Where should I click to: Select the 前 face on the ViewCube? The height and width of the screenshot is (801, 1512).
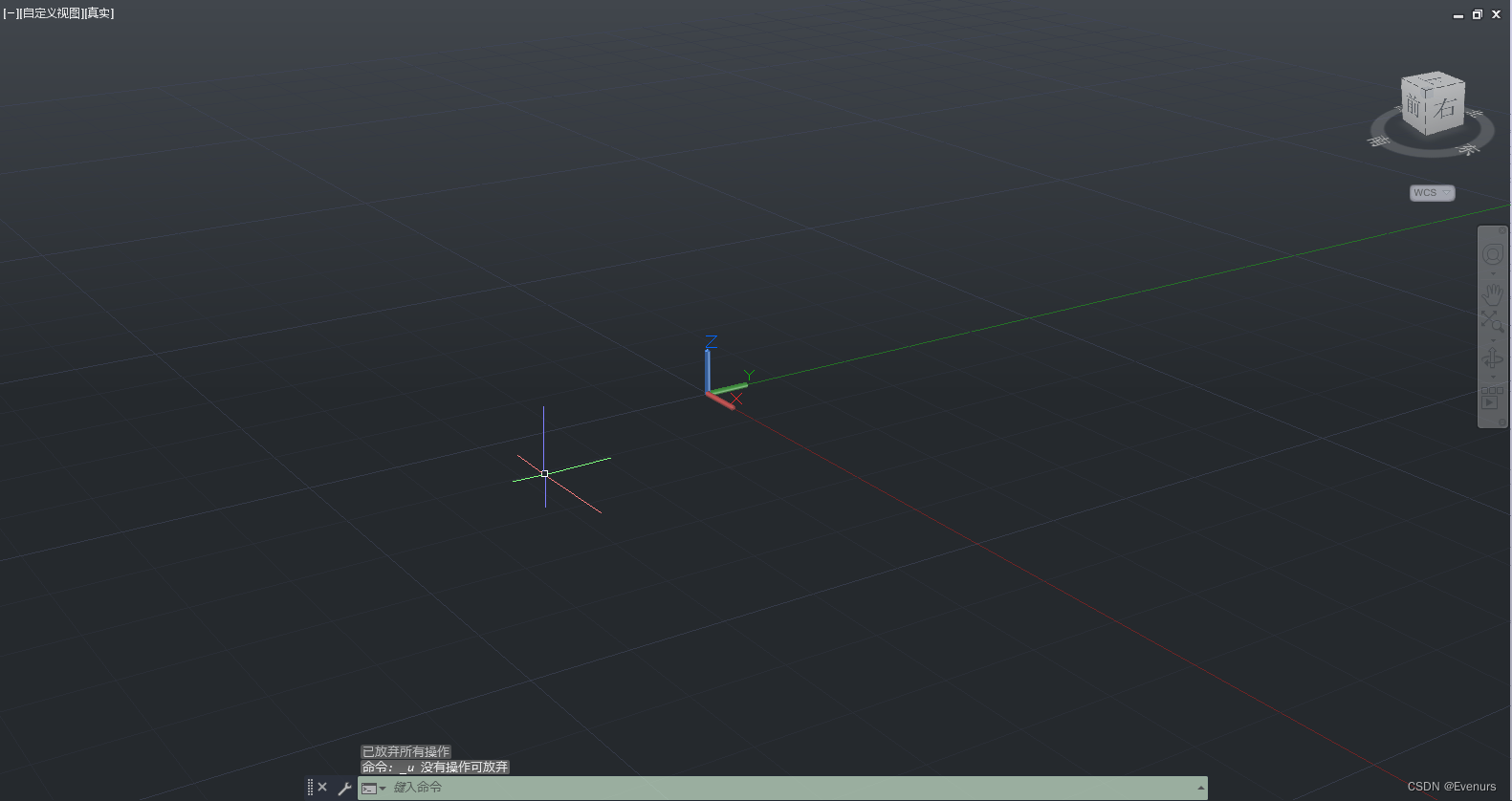(x=1414, y=107)
